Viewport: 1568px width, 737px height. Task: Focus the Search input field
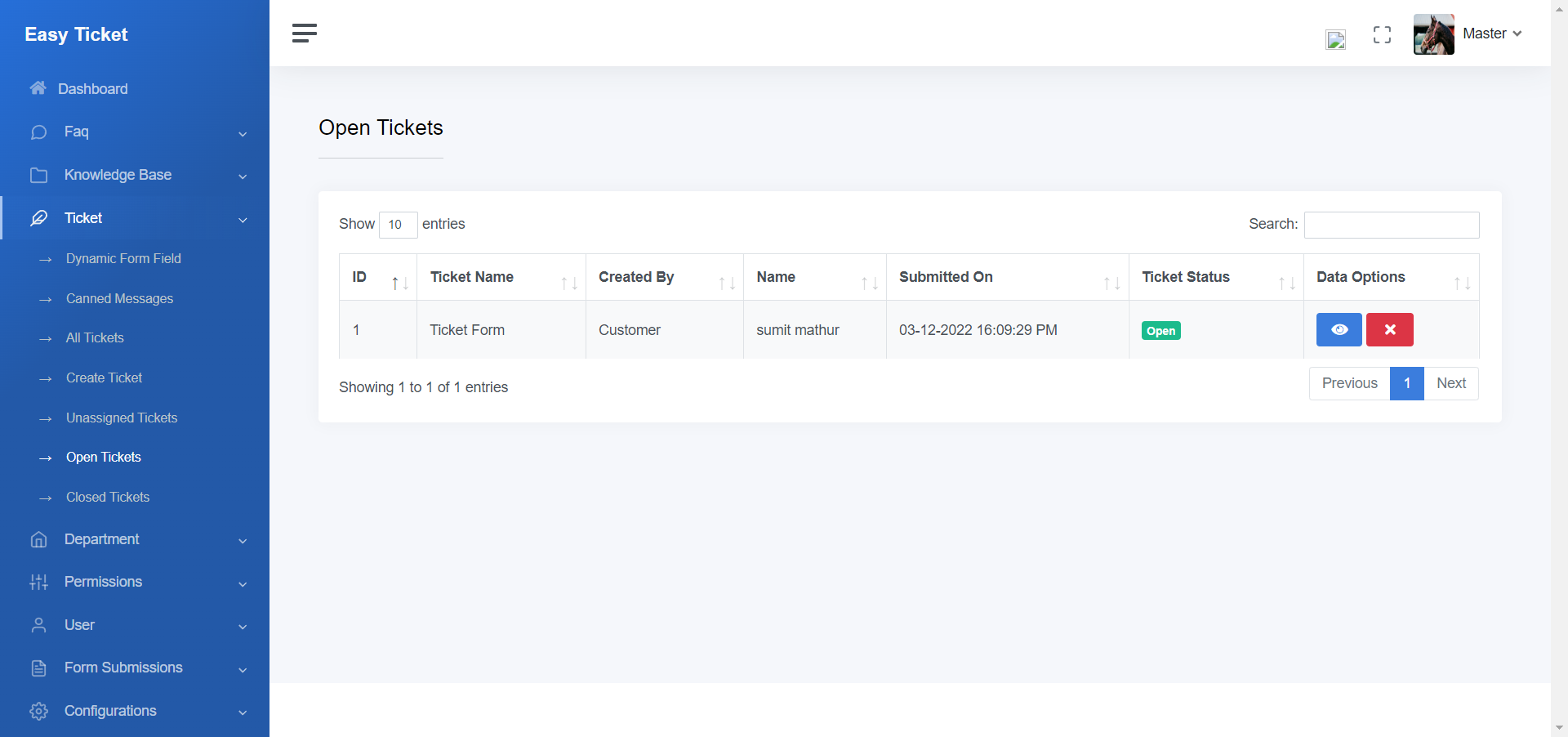pos(1391,225)
